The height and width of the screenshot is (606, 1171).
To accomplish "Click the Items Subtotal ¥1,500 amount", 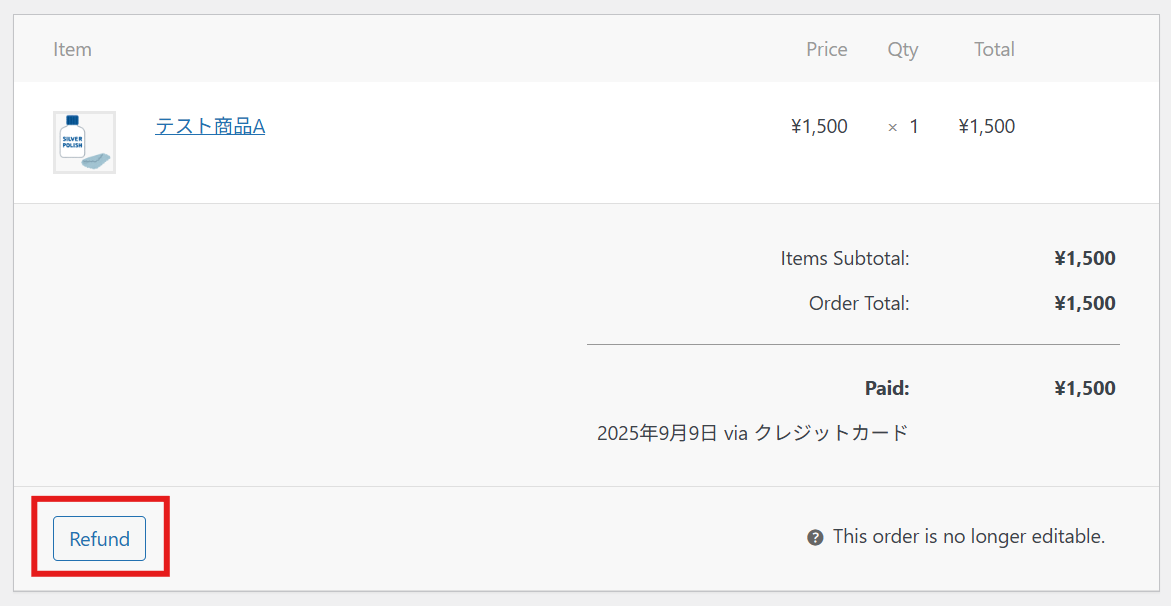I will [1084, 259].
